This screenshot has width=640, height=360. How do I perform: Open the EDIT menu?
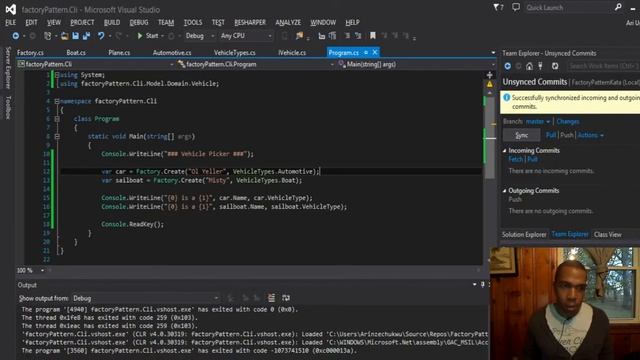[x=31, y=22]
